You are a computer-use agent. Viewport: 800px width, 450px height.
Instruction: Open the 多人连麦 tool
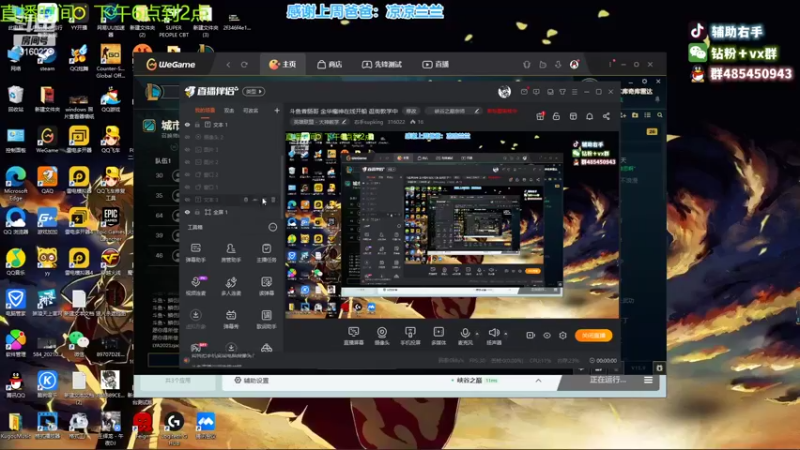[231, 286]
